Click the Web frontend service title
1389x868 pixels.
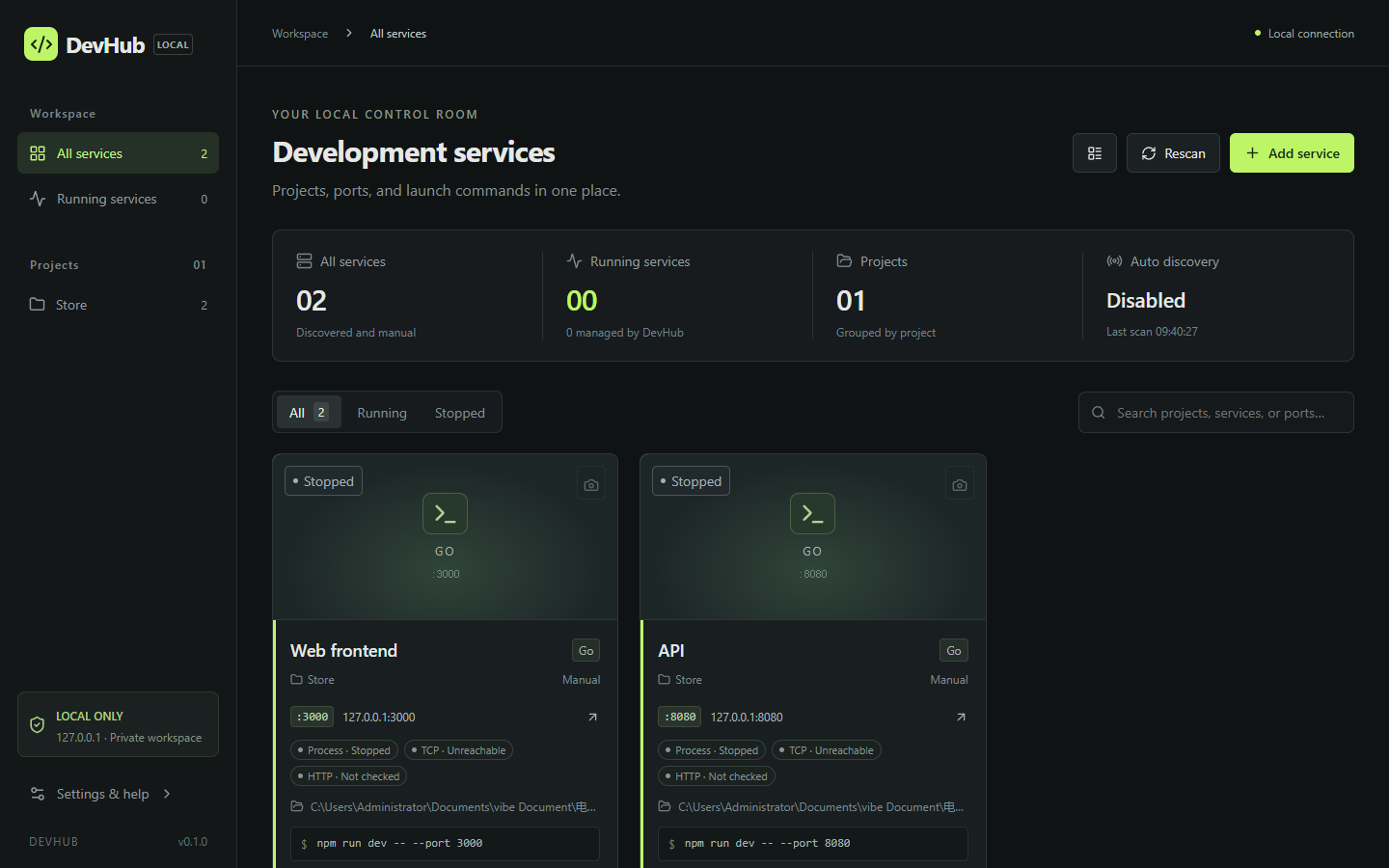(343, 651)
